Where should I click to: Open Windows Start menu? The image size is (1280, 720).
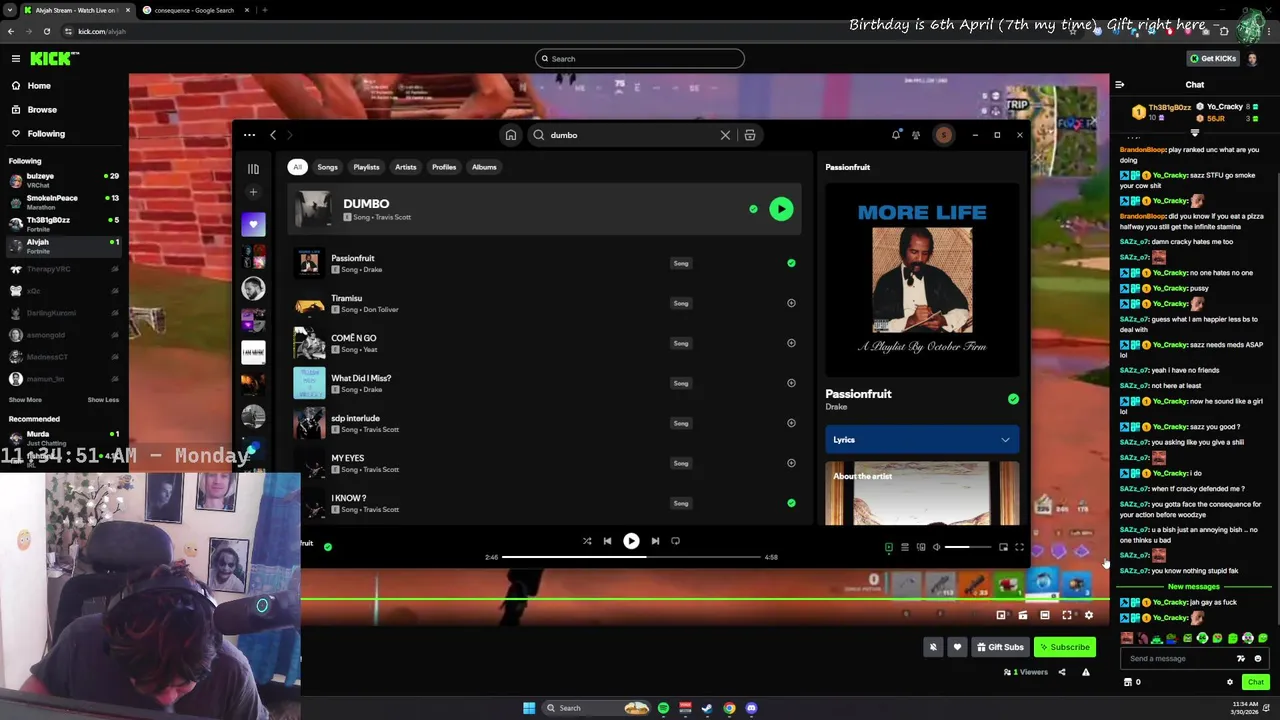pos(529,708)
